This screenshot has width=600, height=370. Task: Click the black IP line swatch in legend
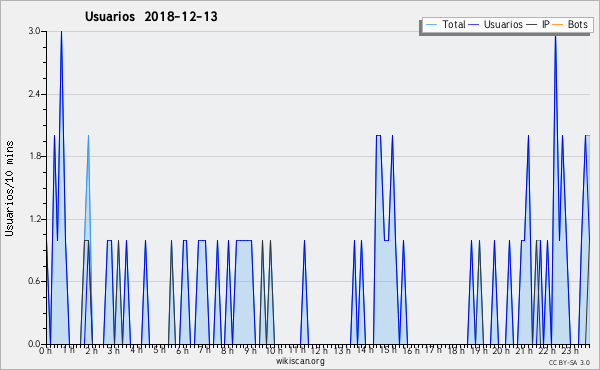coord(532,25)
